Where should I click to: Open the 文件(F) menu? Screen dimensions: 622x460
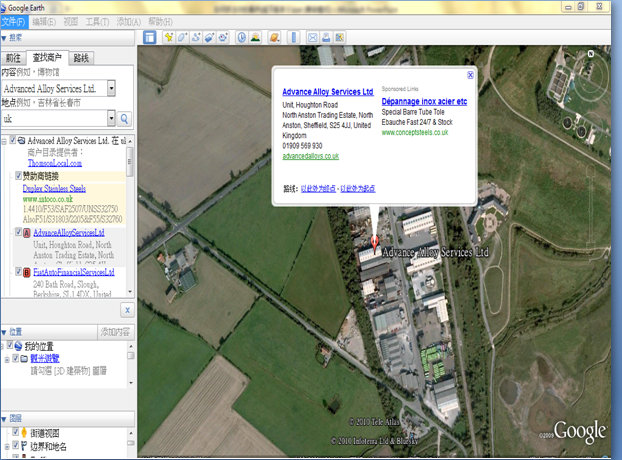tap(13, 21)
